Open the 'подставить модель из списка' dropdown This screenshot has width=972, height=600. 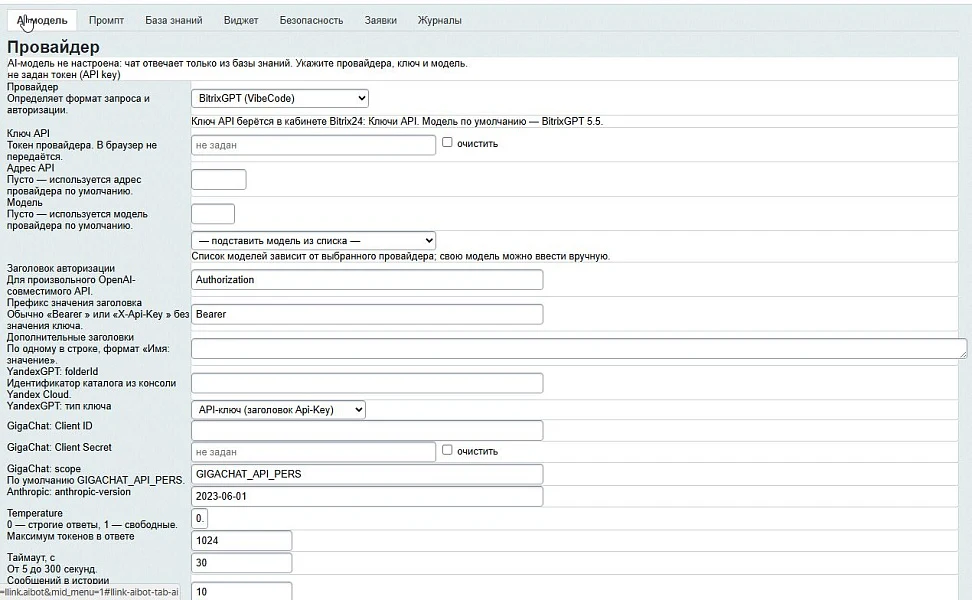314,240
